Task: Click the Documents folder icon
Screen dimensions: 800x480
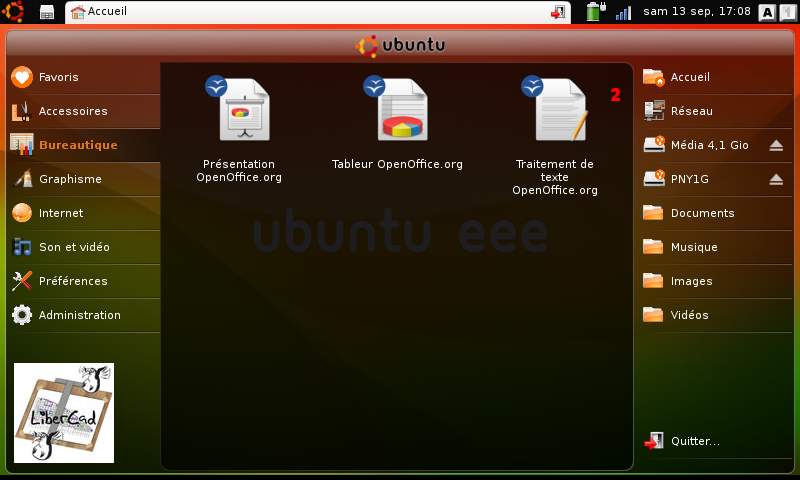Action: [653, 213]
